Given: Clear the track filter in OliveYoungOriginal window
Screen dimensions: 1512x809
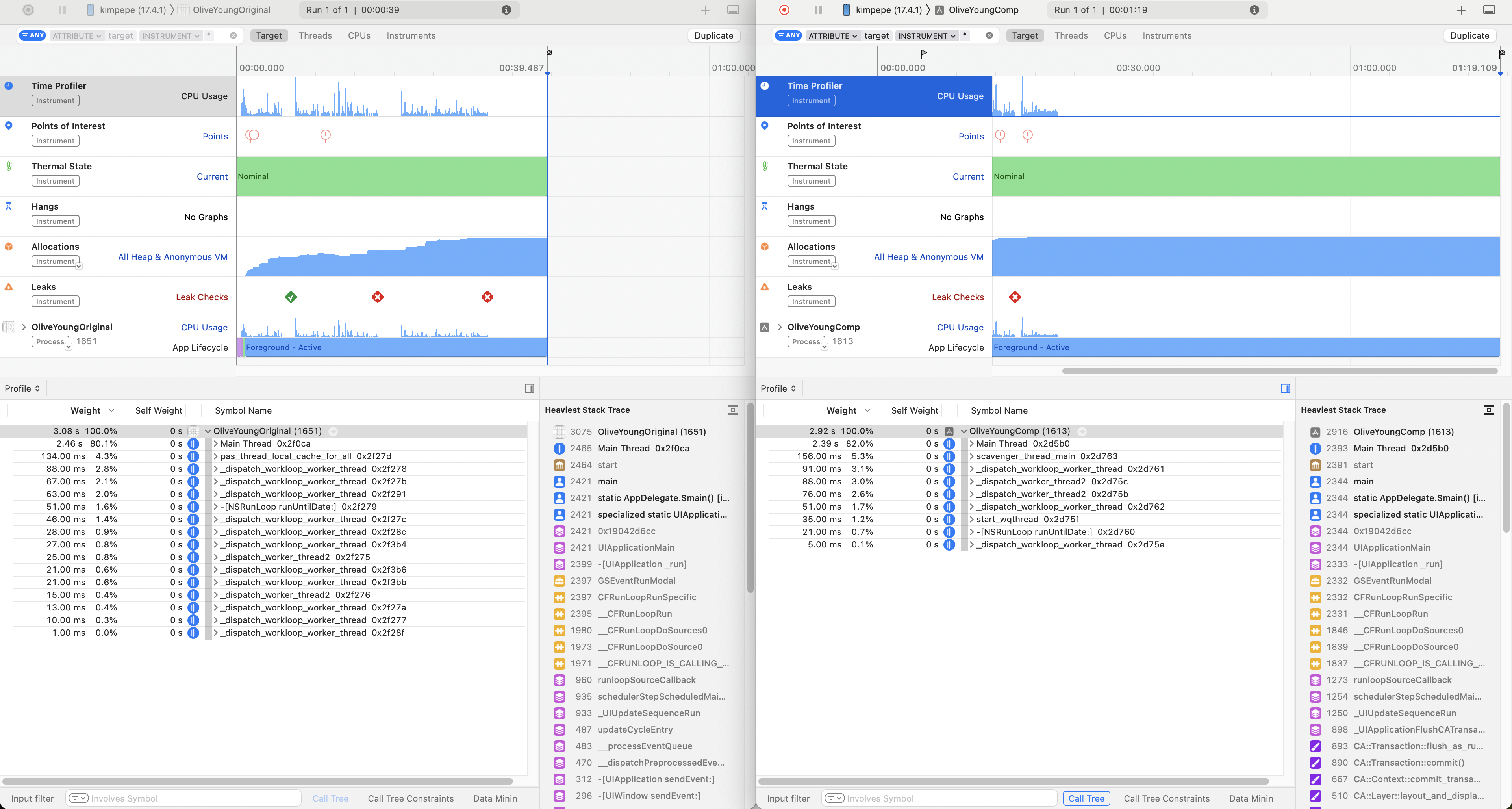Looking at the screenshot, I should 233,36.
